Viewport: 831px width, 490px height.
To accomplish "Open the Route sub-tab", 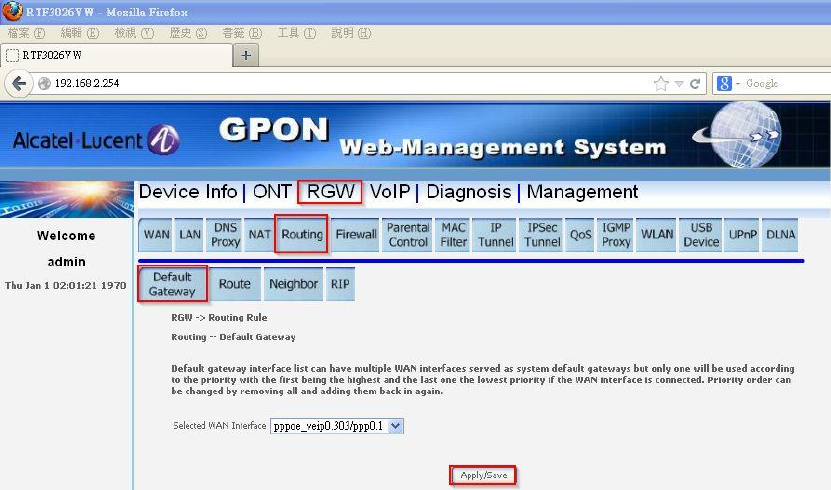I will [x=235, y=284].
